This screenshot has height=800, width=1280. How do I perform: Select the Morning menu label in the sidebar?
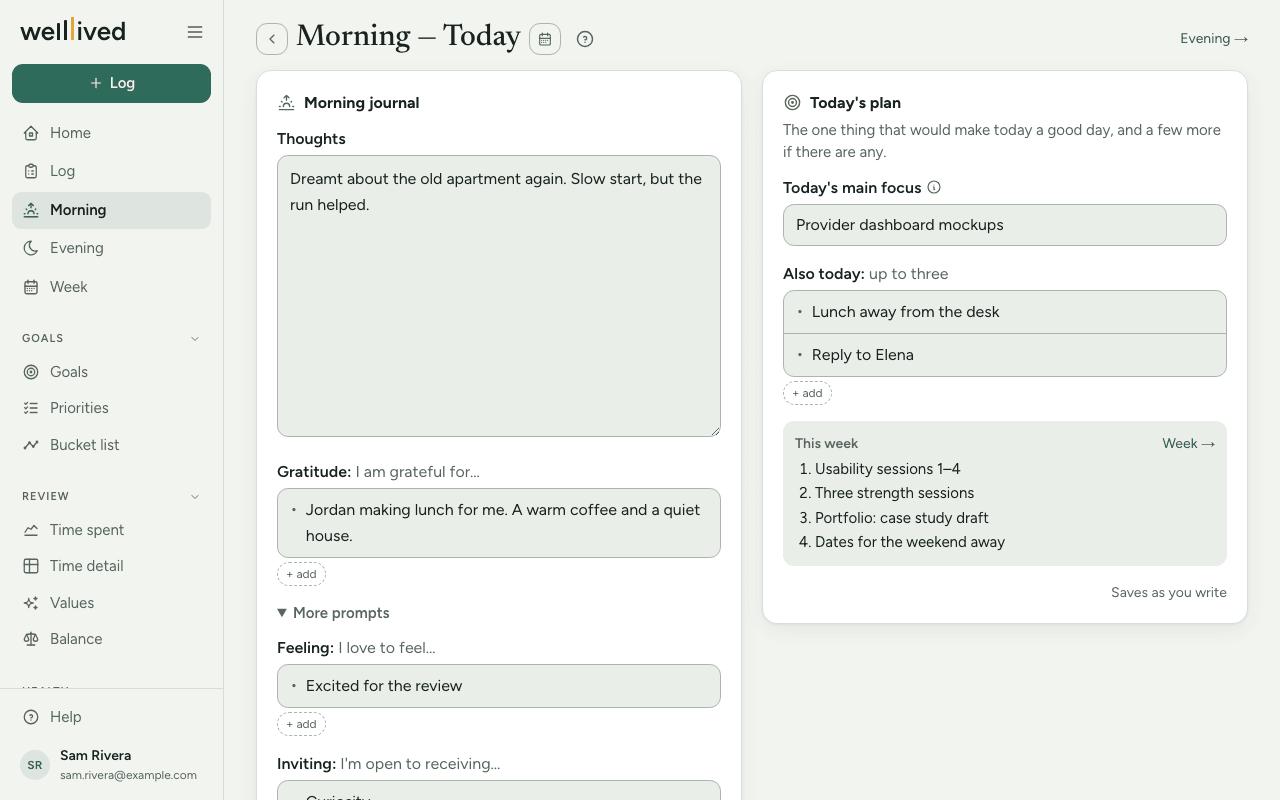tap(78, 210)
